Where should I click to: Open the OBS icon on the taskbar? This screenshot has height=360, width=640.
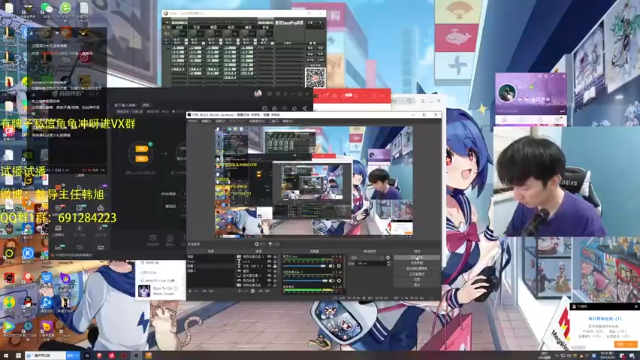pyautogui.click(x=136, y=356)
